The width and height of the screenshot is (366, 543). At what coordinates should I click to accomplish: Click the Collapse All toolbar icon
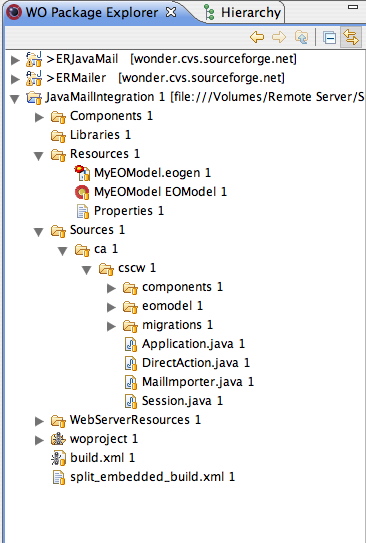pos(329,37)
